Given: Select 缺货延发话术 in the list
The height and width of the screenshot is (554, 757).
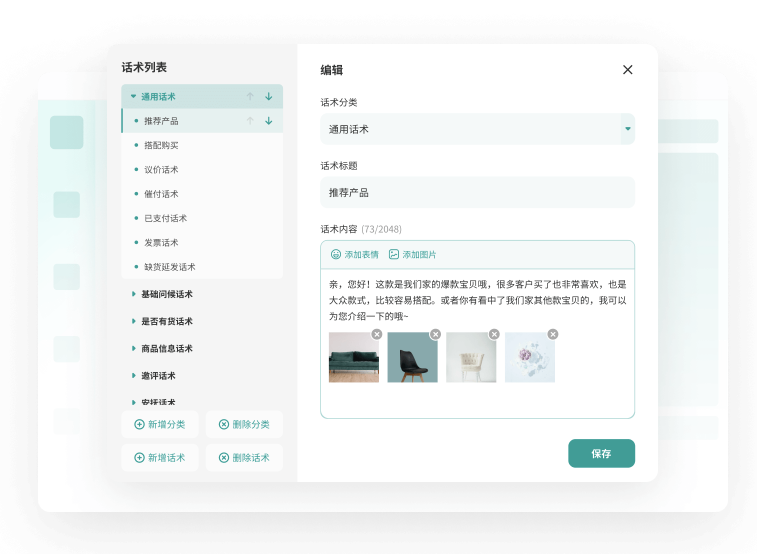Looking at the screenshot, I should (x=202, y=267).
